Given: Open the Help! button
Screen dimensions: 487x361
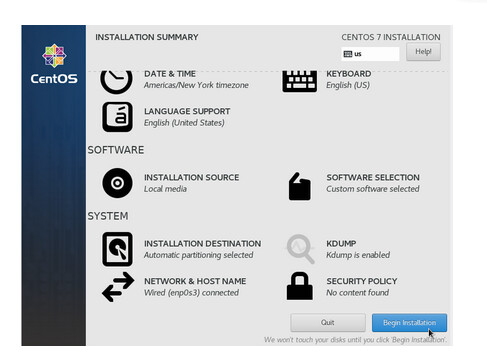Looking at the screenshot, I should 423,52.
